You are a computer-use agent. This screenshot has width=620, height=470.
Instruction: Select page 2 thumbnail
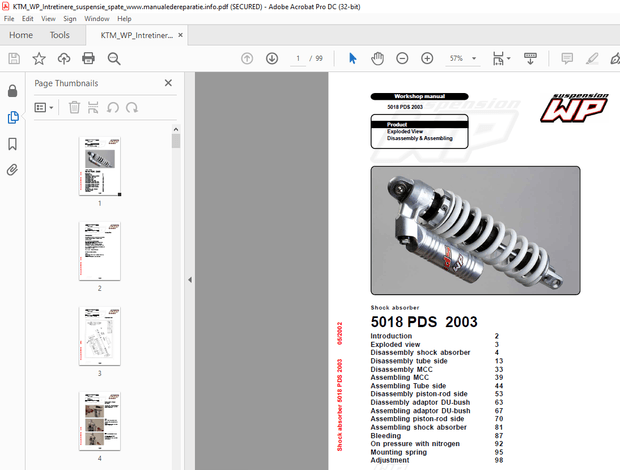tap(100, 251)
